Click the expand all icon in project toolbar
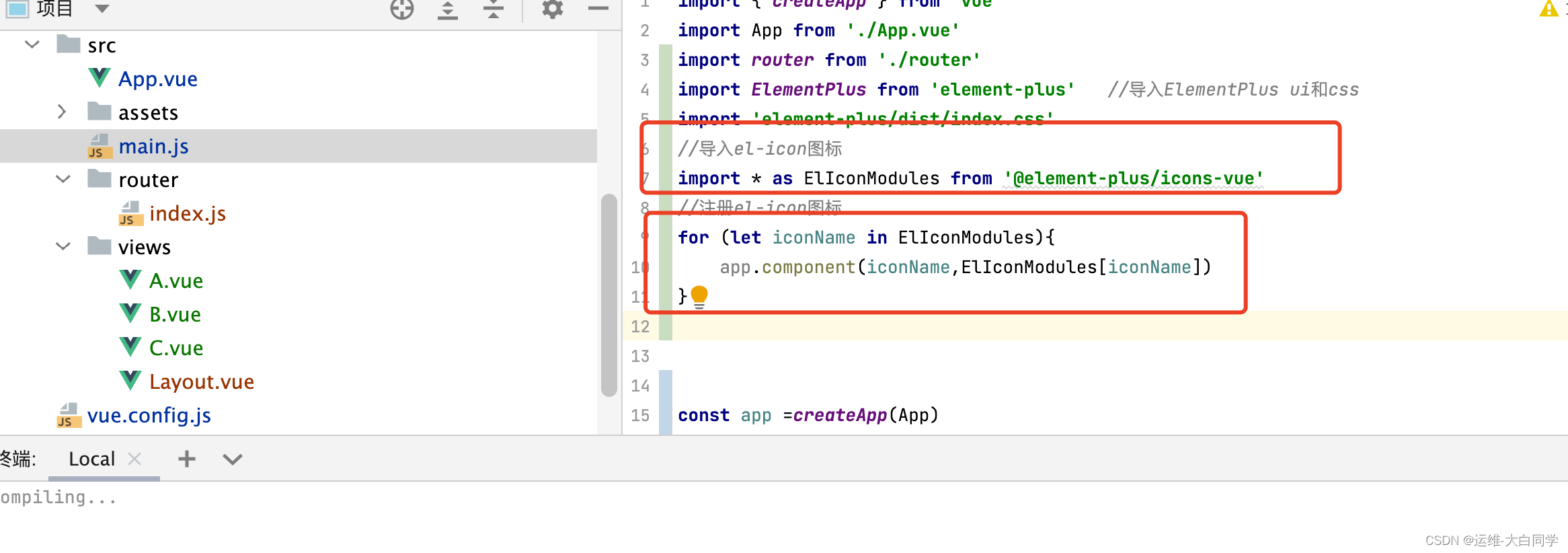Image resolution: width=1568 pixels, height=553 pixels. [x=448, y=9]
